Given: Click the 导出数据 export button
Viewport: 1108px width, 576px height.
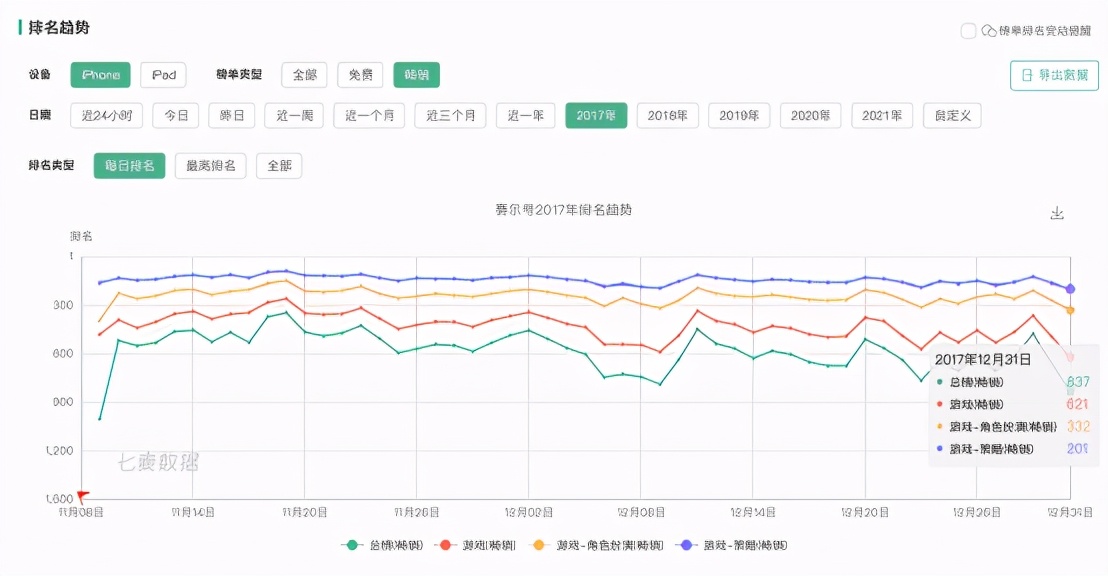Looking at the screenshot, I should click(x=1055, y=75).
